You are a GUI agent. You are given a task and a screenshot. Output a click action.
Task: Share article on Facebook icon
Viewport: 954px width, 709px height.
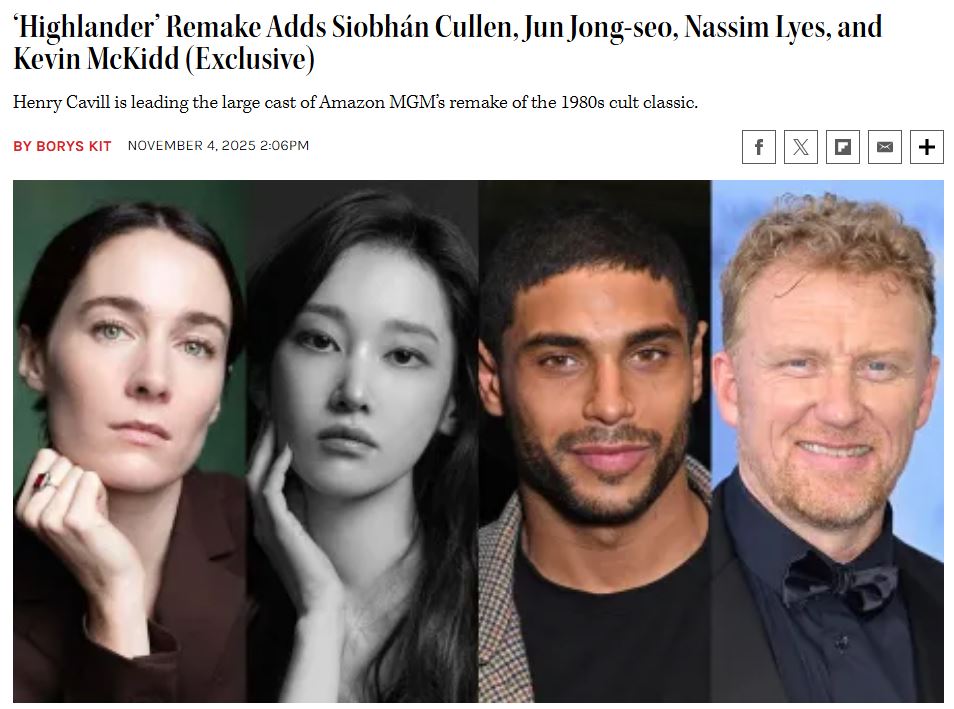click(758, 147)
